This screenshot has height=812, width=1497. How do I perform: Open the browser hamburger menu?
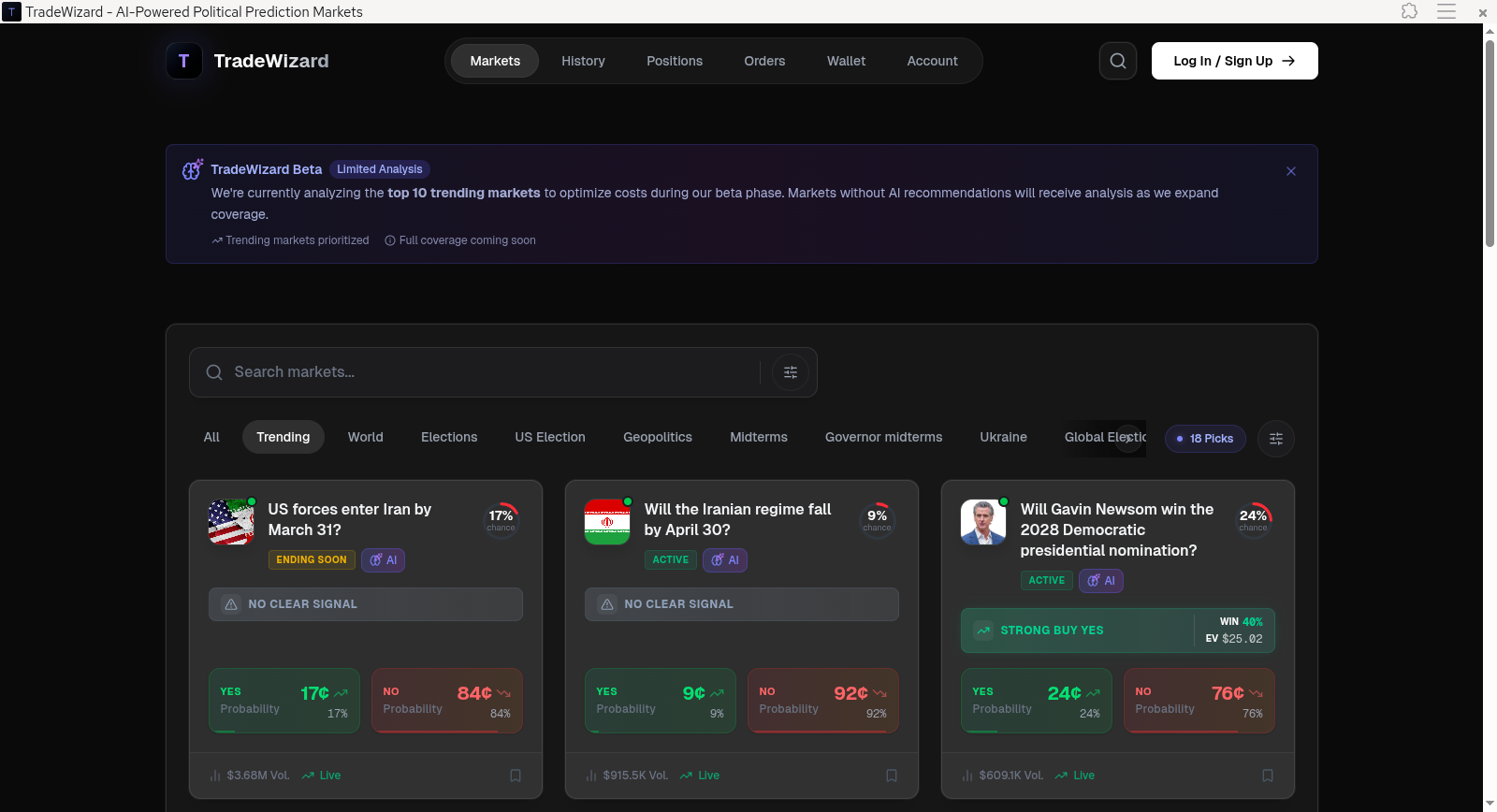[x=1446, y=11]
